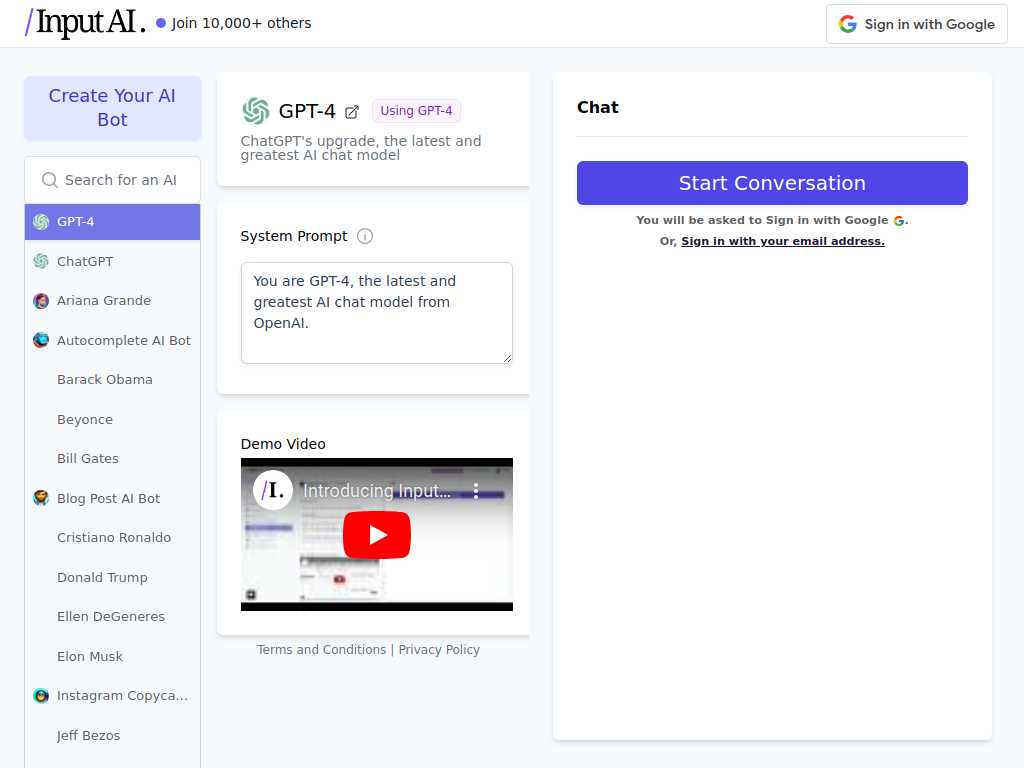Click the System Prompt info icon
The width and height of the screenshot is (1024, 768).
tap(365, 236)
